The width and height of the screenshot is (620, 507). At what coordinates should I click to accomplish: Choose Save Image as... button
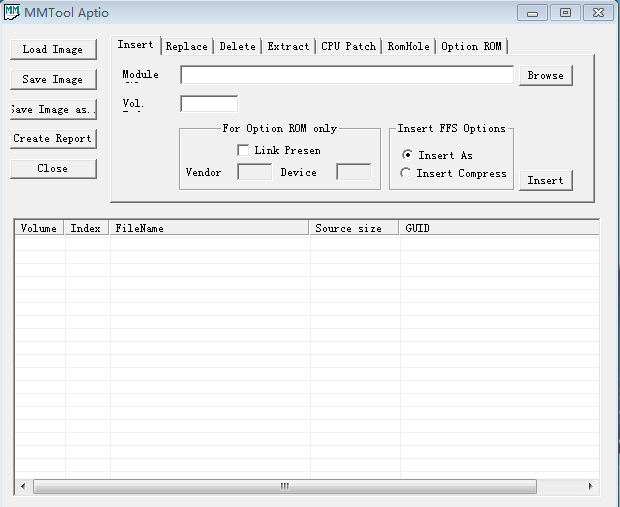point(53,110)
